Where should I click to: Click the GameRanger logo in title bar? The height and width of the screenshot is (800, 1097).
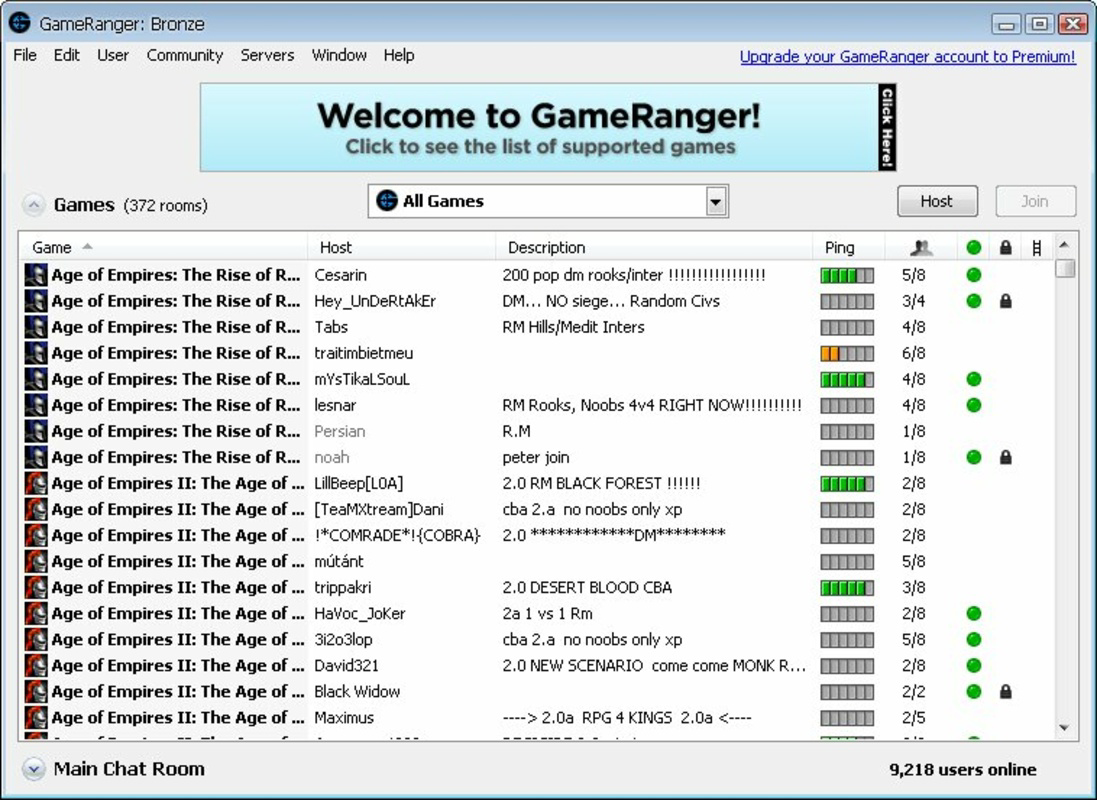[20, 22]
